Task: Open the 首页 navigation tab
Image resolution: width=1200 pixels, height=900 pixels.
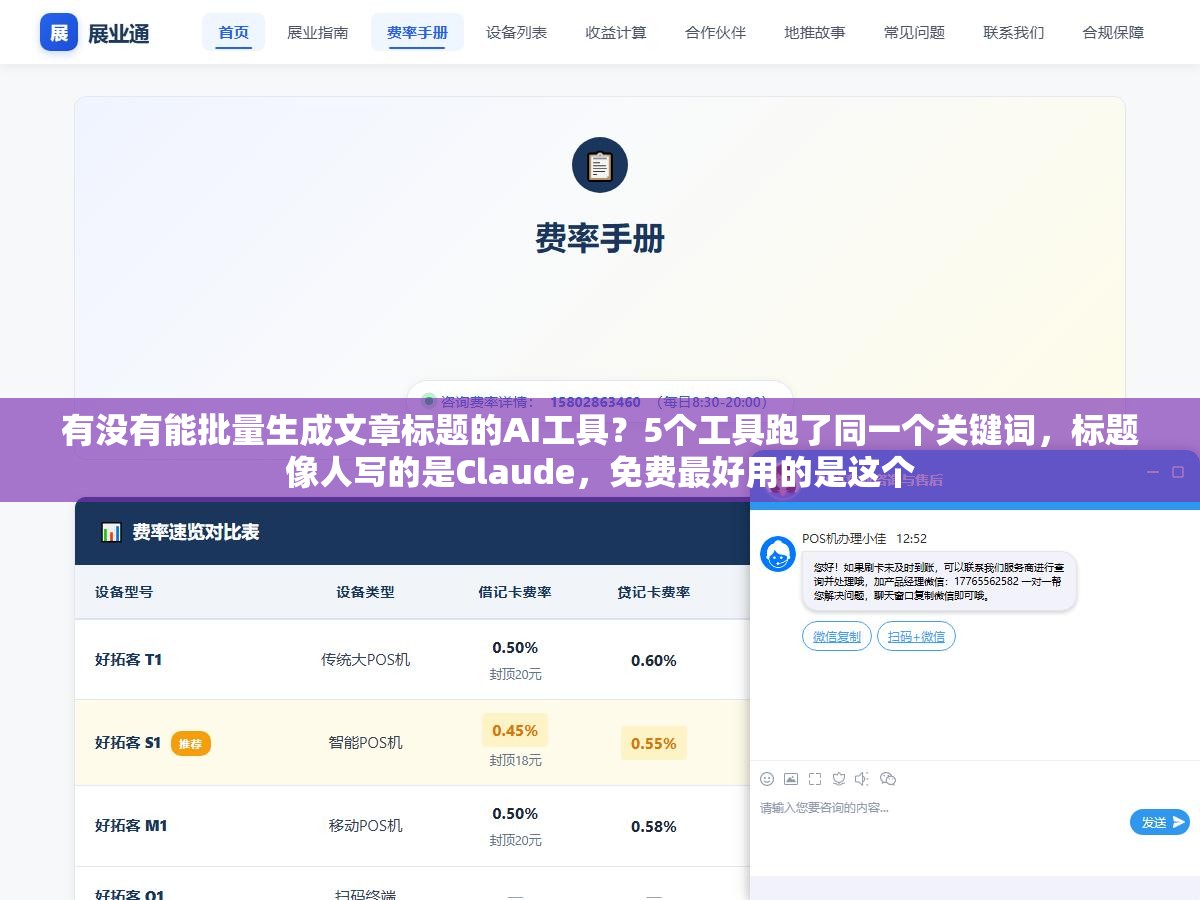Action: pos(234,32)
